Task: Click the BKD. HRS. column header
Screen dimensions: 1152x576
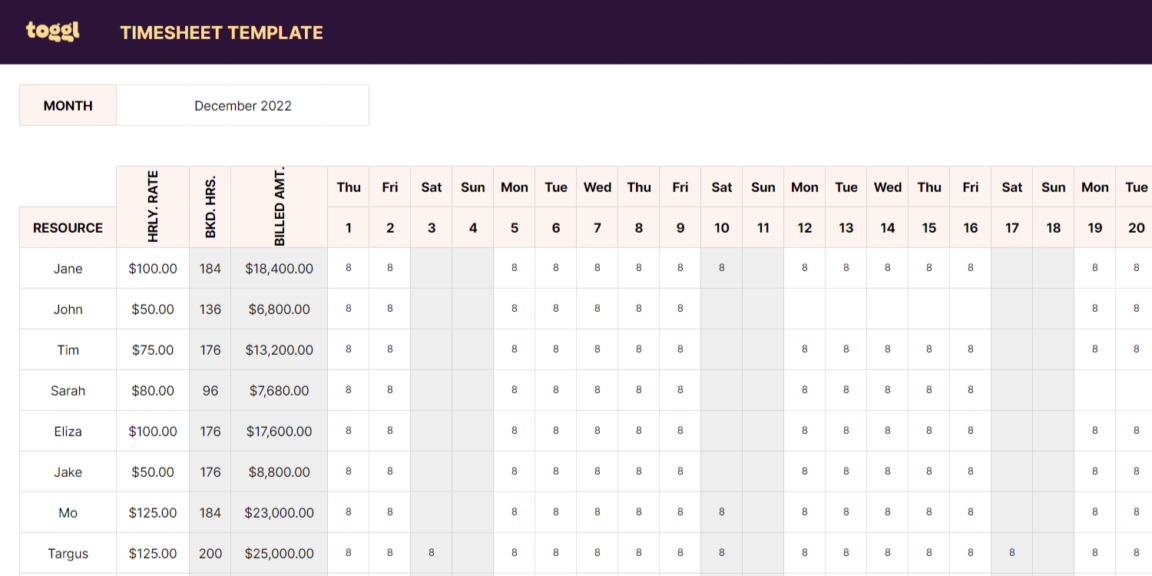Action: coord(210,200)
